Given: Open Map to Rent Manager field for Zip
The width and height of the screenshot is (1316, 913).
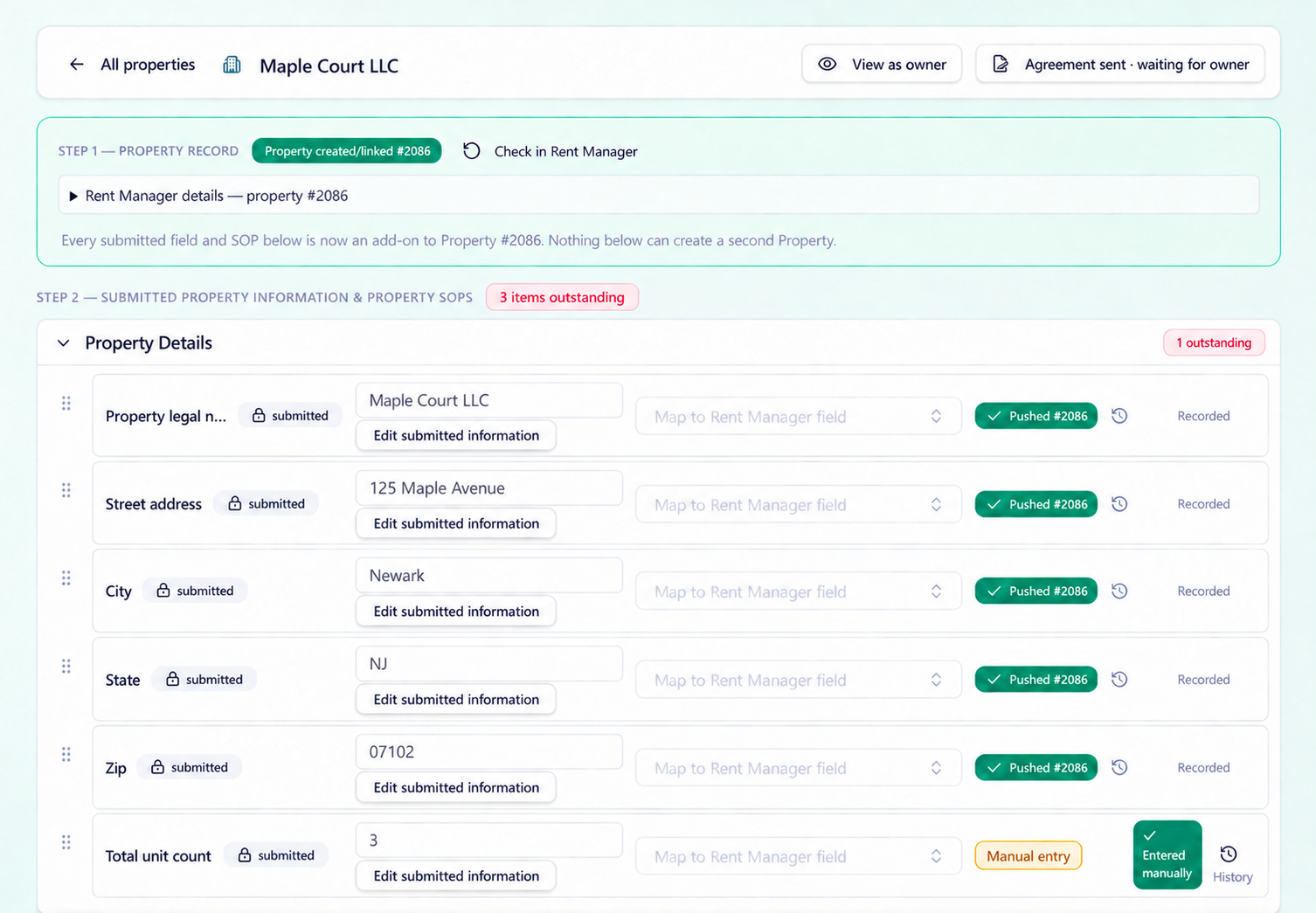Looking at the screenshot, I should tap(799, 769).
